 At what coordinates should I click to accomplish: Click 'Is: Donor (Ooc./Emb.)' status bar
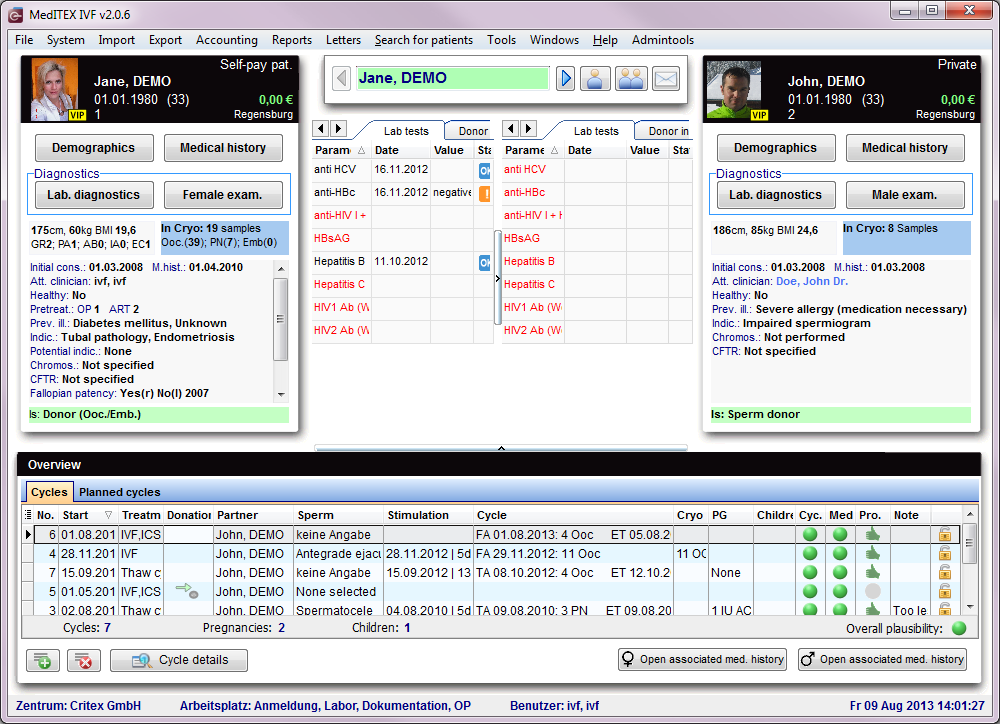159,415
